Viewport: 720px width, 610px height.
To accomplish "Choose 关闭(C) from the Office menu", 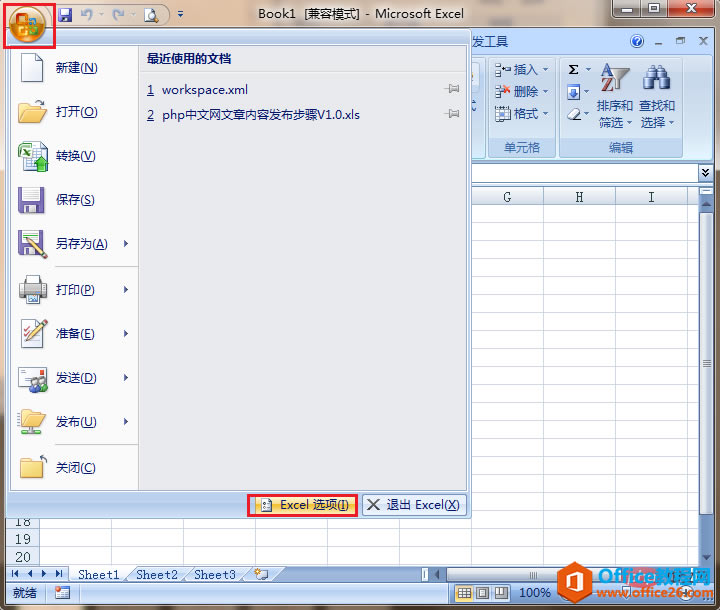I will pos(74,468).
